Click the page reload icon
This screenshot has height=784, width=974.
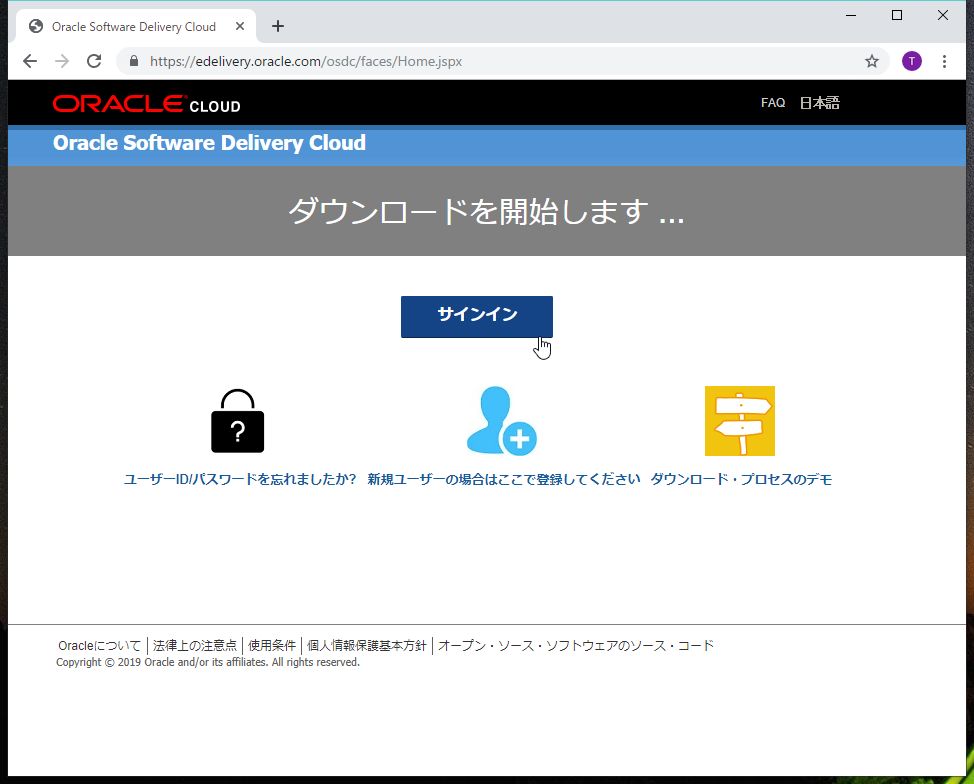(93, 61)
